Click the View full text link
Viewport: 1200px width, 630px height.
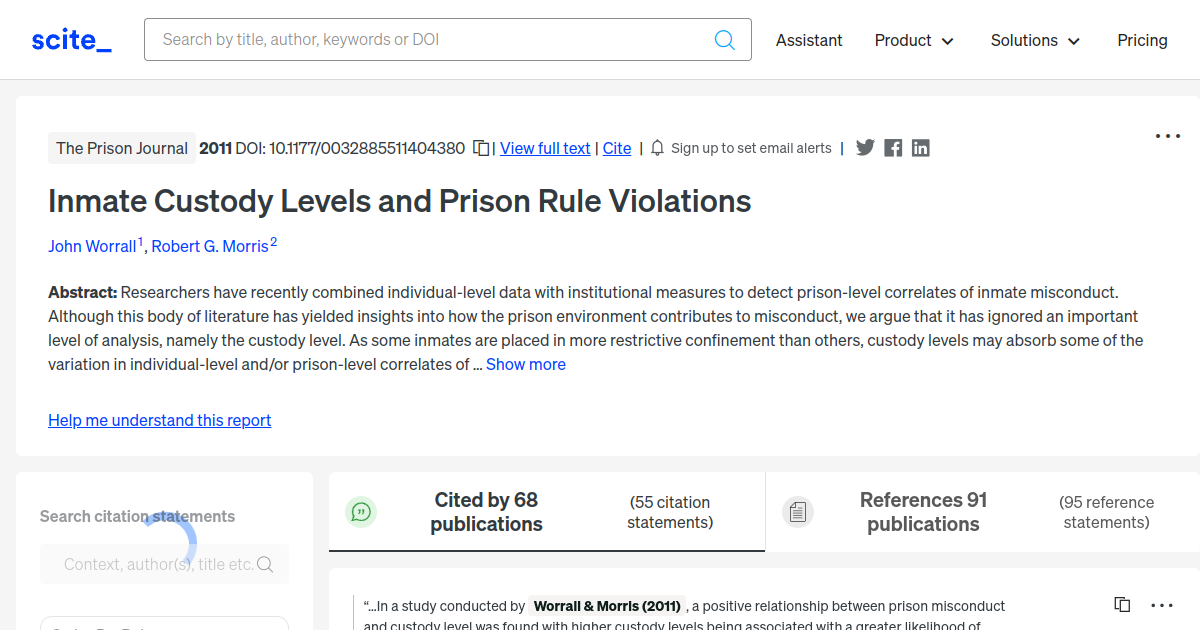coord(545,148)
